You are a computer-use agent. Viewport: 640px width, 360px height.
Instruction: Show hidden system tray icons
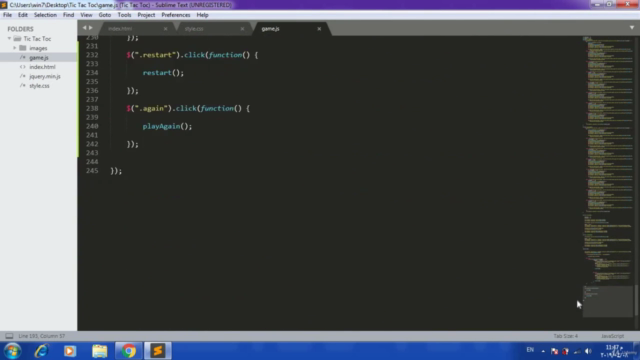(543, 351)
